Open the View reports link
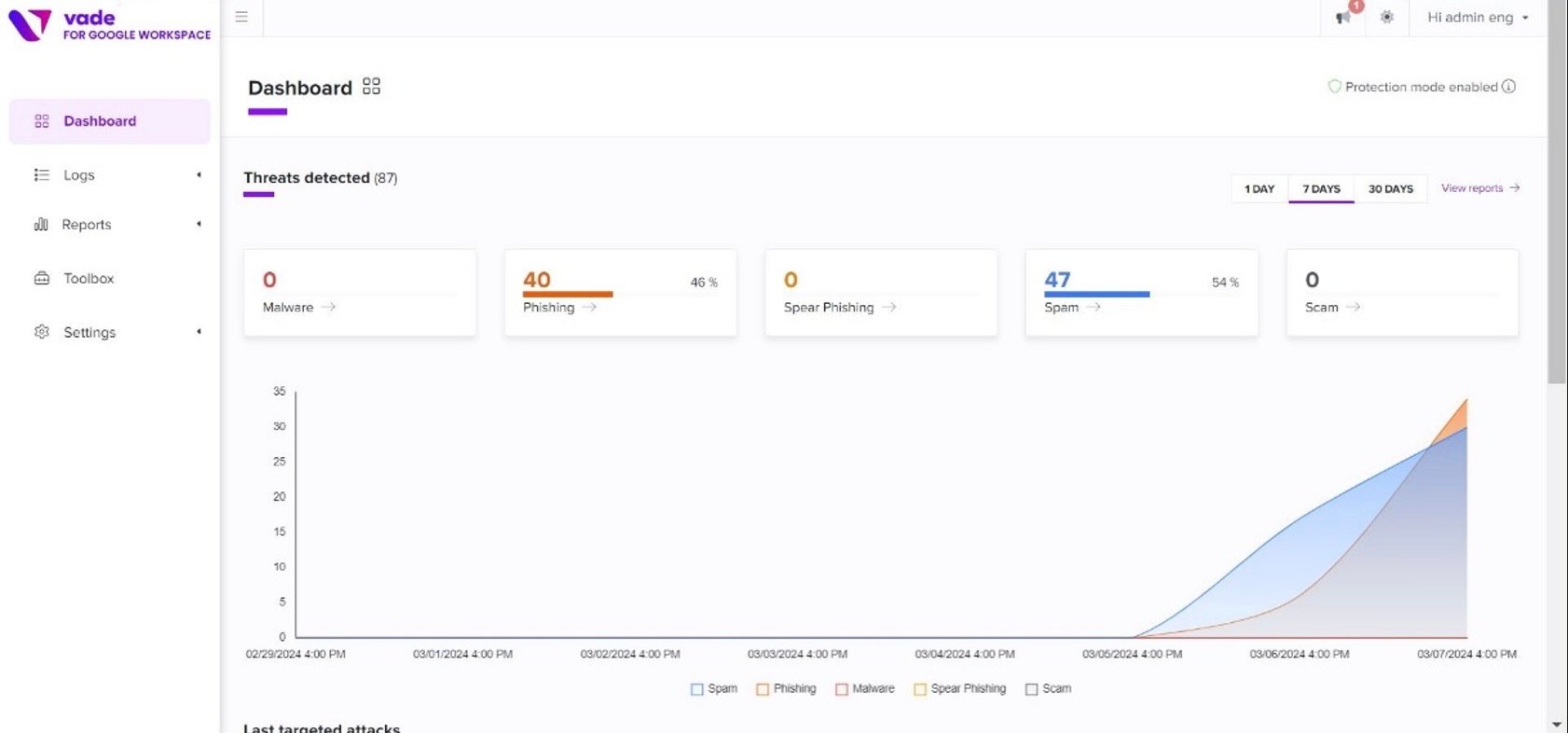This screenshot has height=733, width=1568. click(x=1480, y=187)
